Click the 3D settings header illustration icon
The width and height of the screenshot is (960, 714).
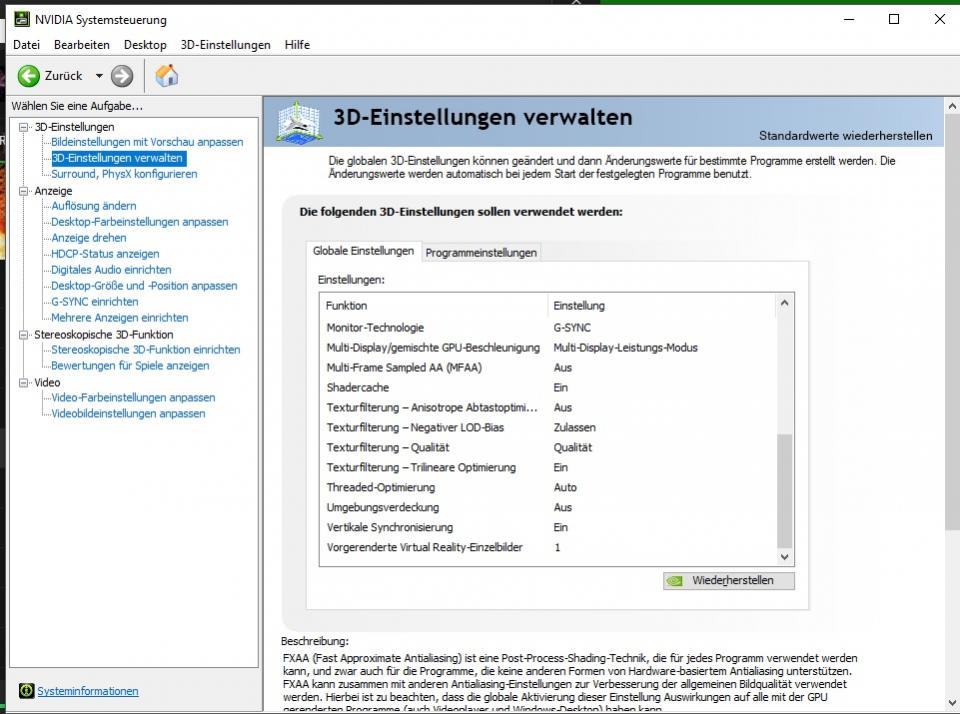[299, 121]
